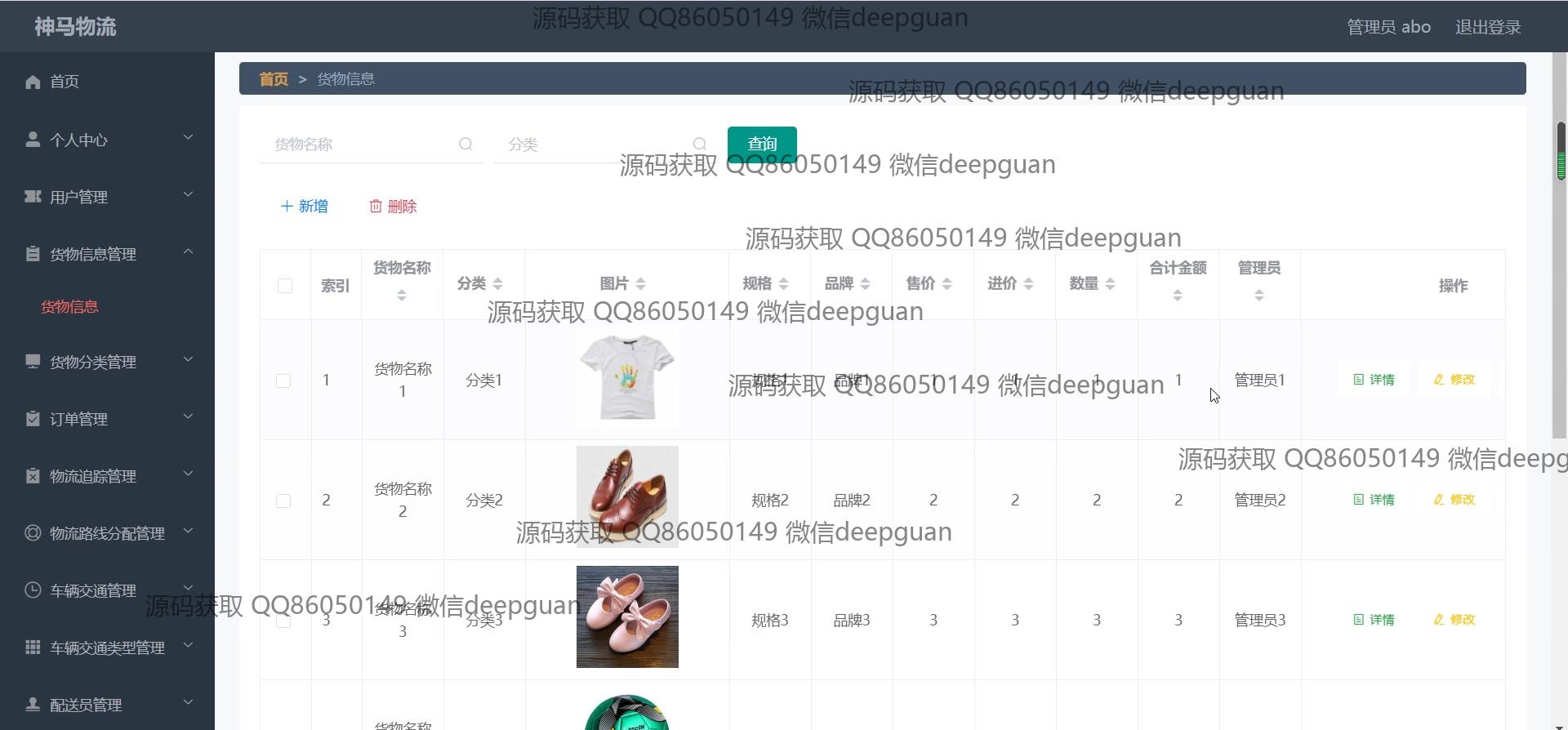Expand the 配送员管理 menu chevron

[188, 702]
